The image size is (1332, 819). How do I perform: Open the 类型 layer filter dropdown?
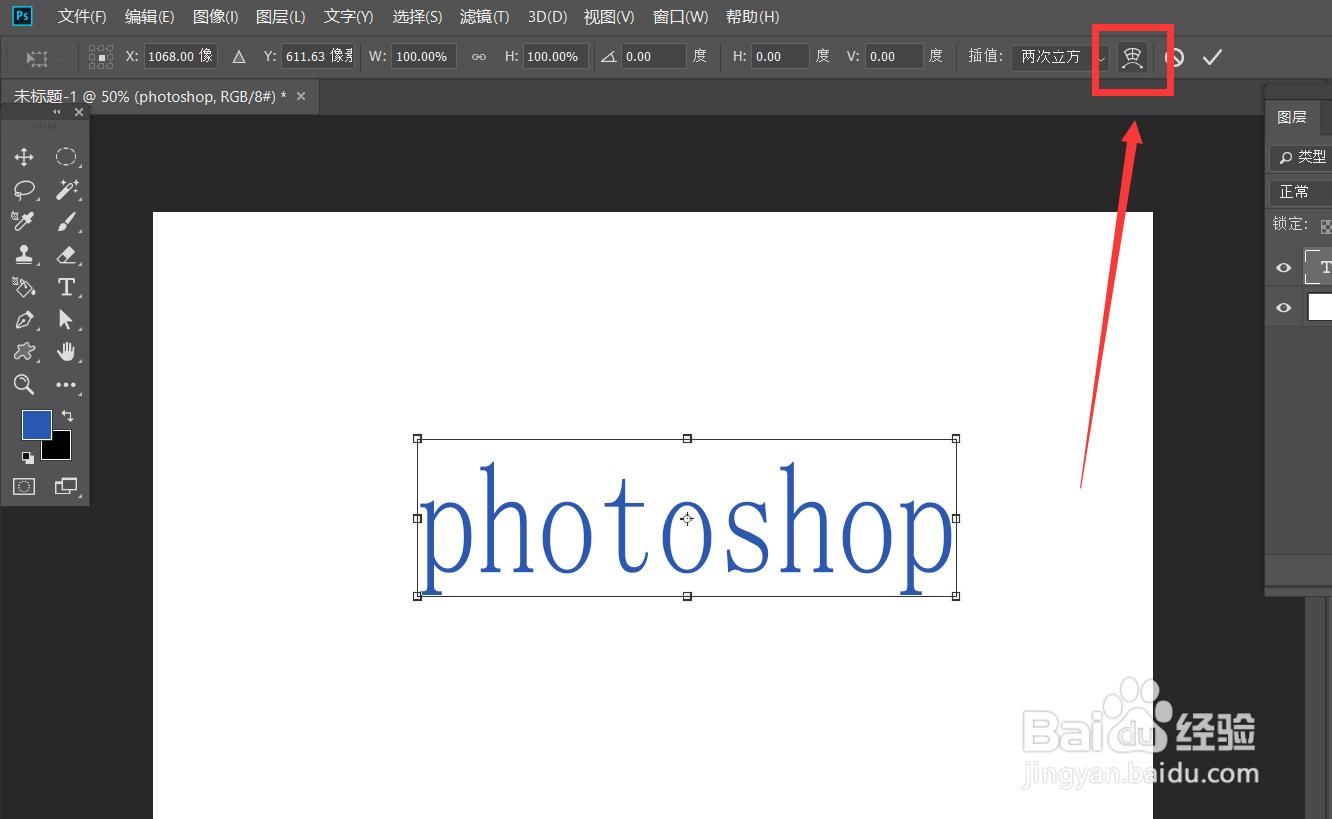pyautogui.click(x=1302, y=157)
